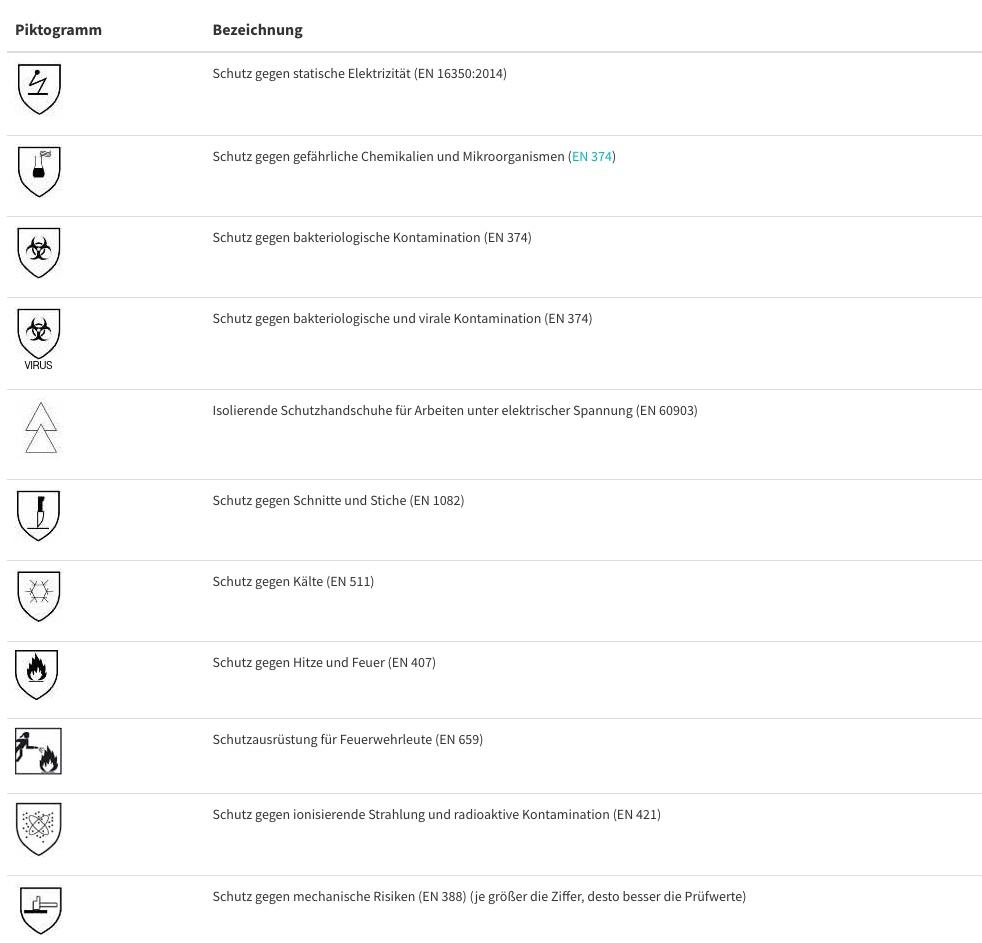
Task: Click the Feuerwehrleute EN 659 description
Action: pos(347,740)
